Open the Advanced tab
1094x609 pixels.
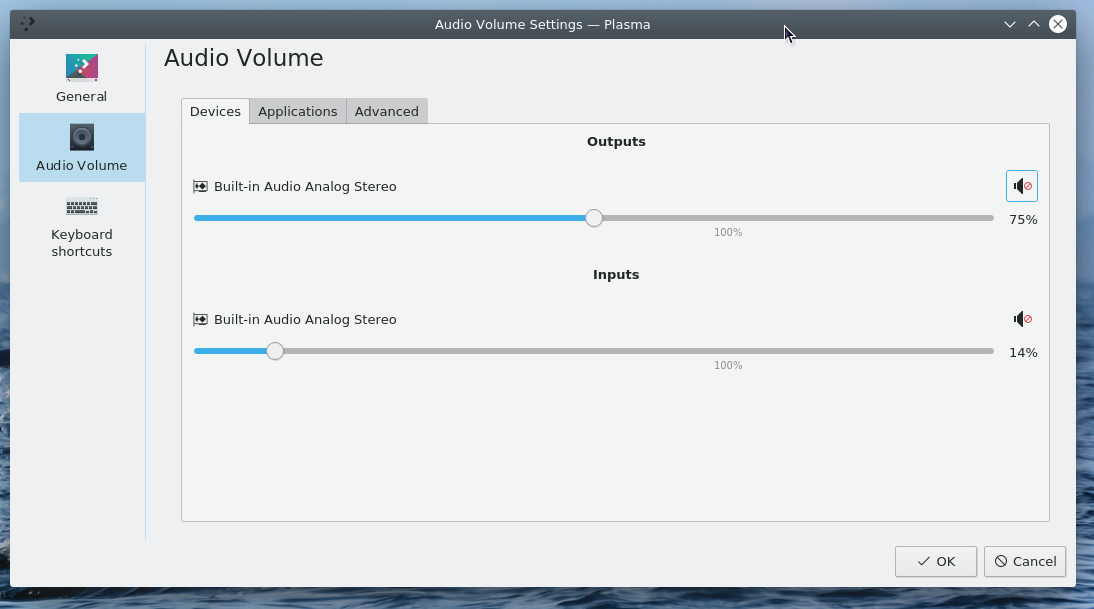coord(387,112)
